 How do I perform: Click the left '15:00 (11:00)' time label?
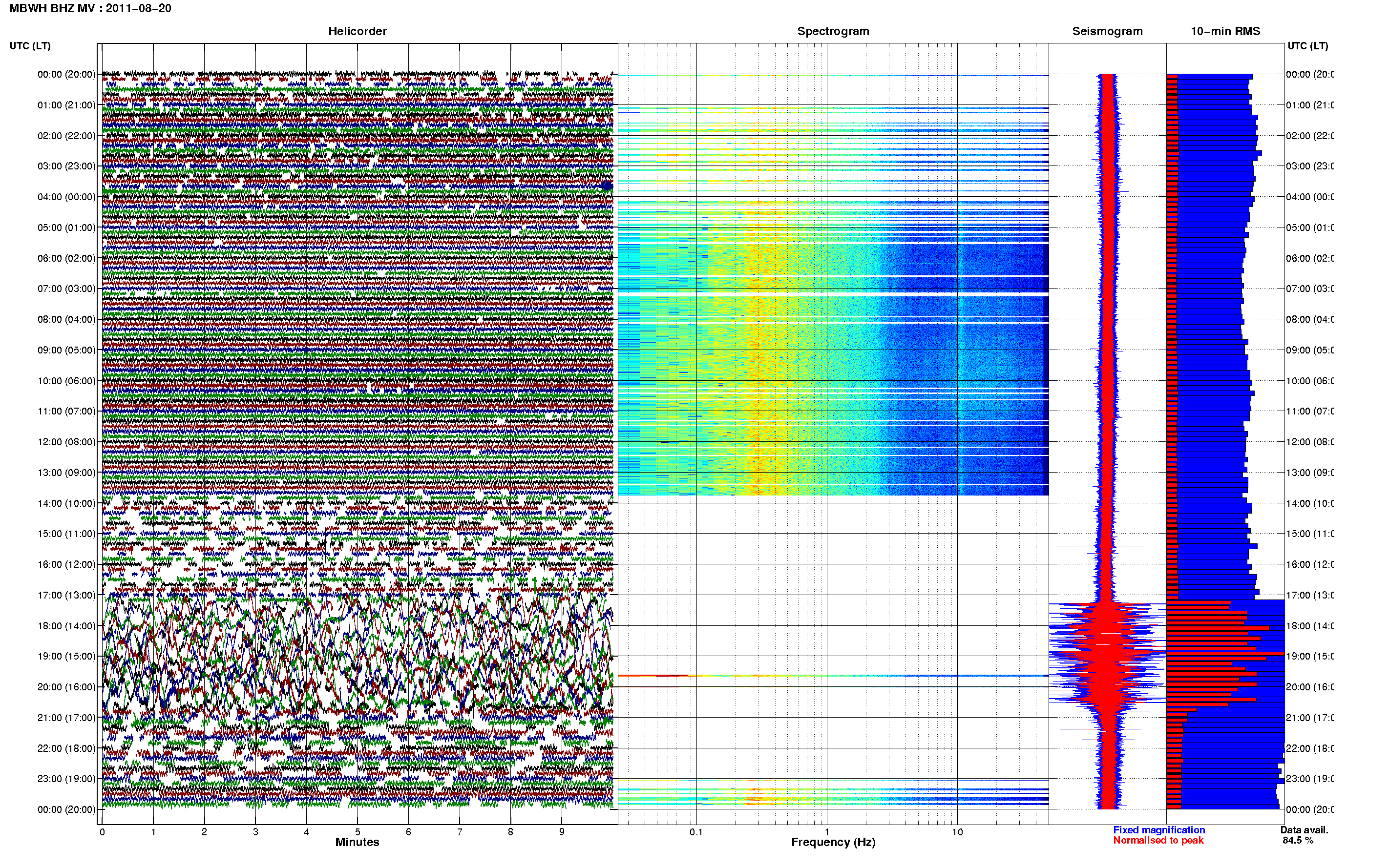click(66, 533)
